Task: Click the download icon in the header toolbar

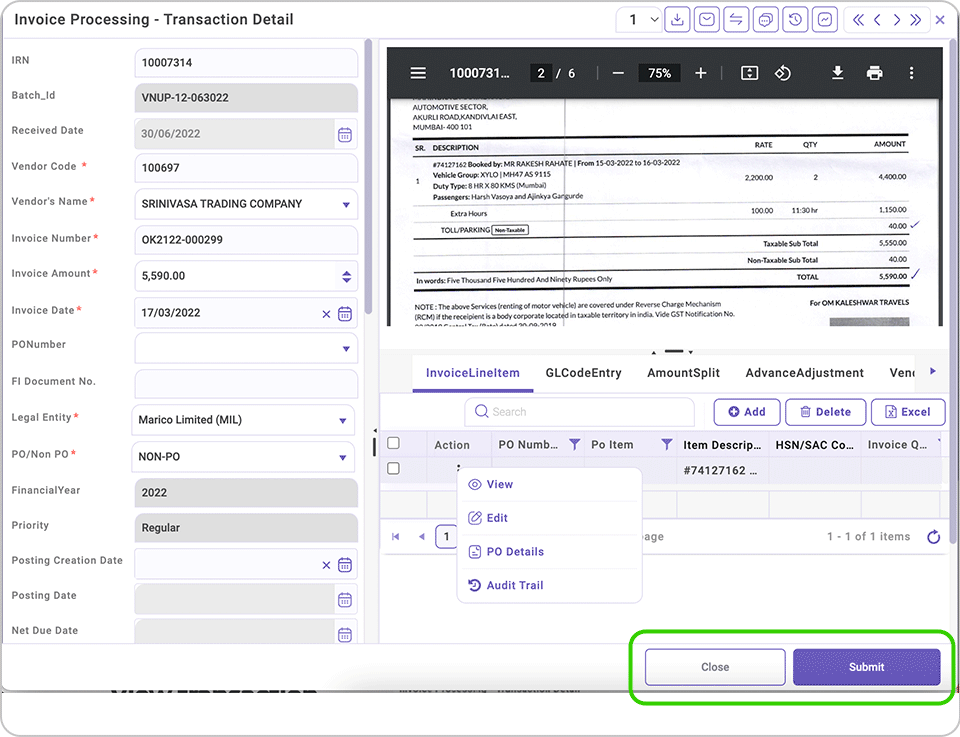Action: point(677,20)
